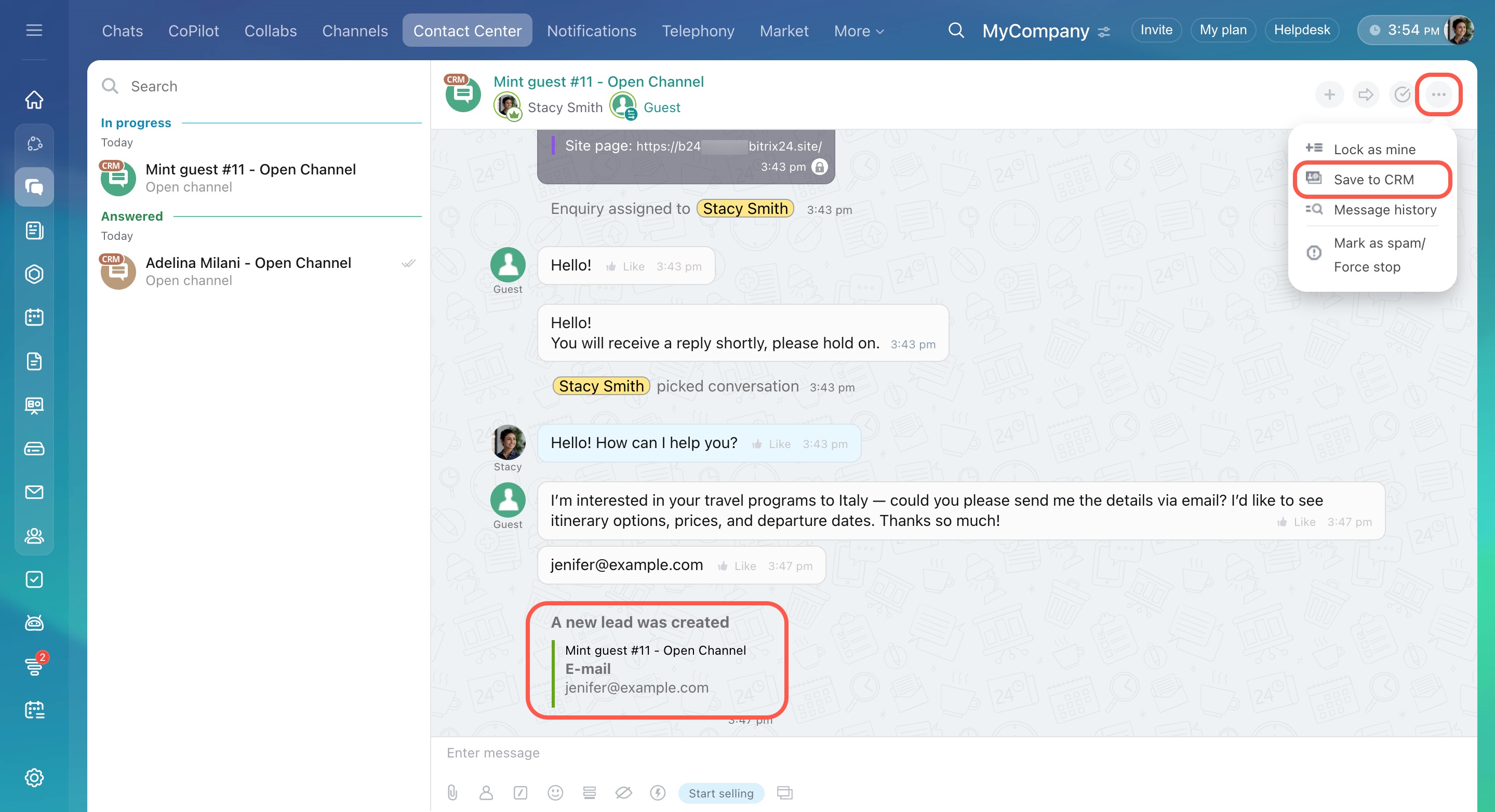Open the MyCompany settings sliders icon
The height and width of the screenshot is (812, 1495).
pyautogui.click(x=1104, y=32)
